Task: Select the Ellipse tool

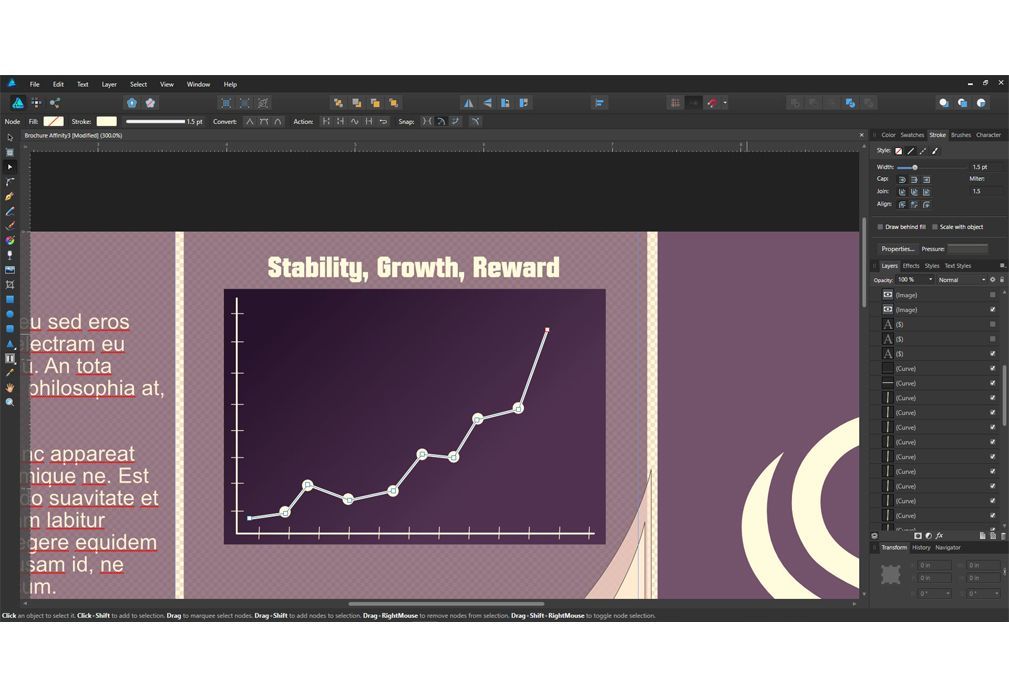Action: click(x=10, y=314)
